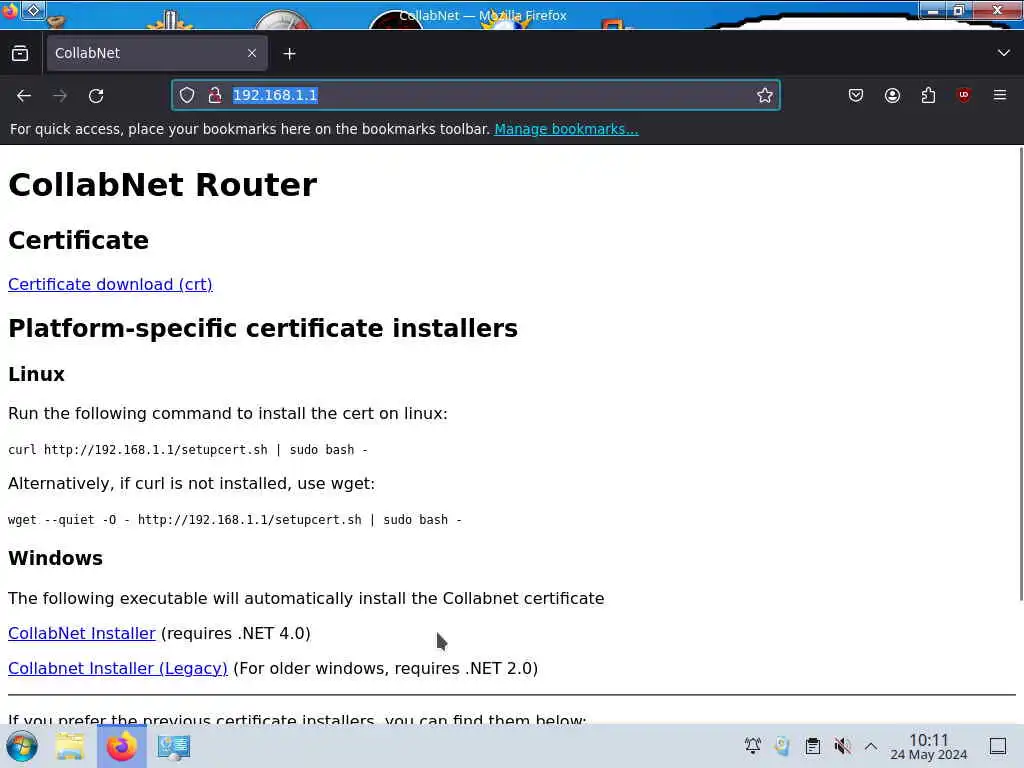
Task: Open the Start menu orb
Action: tap(22, 746)
